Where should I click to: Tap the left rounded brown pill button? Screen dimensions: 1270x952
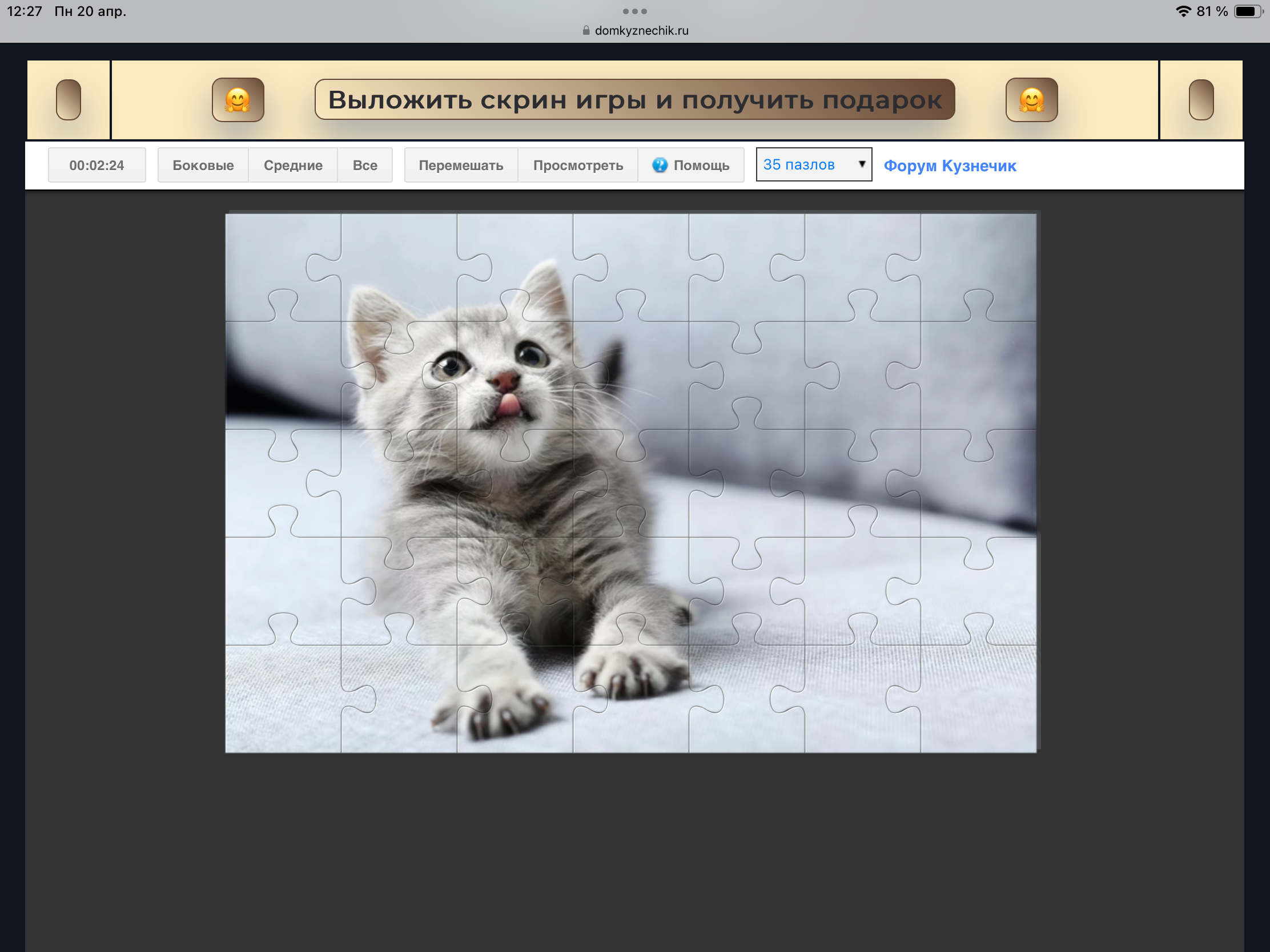69,100
